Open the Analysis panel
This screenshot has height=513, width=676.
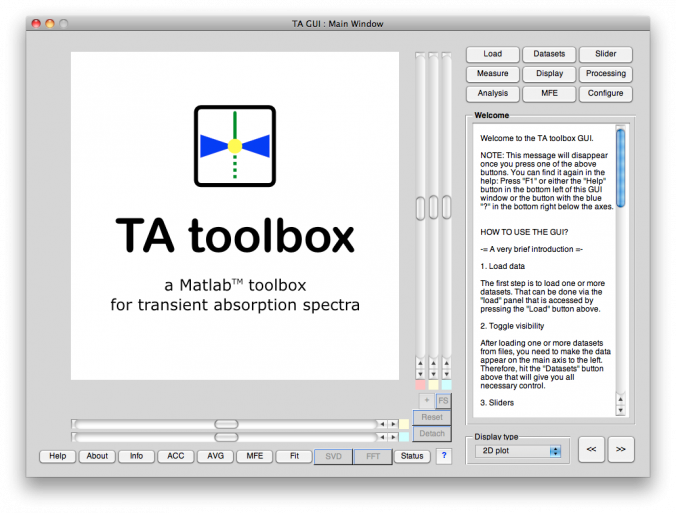pos(492,94)
